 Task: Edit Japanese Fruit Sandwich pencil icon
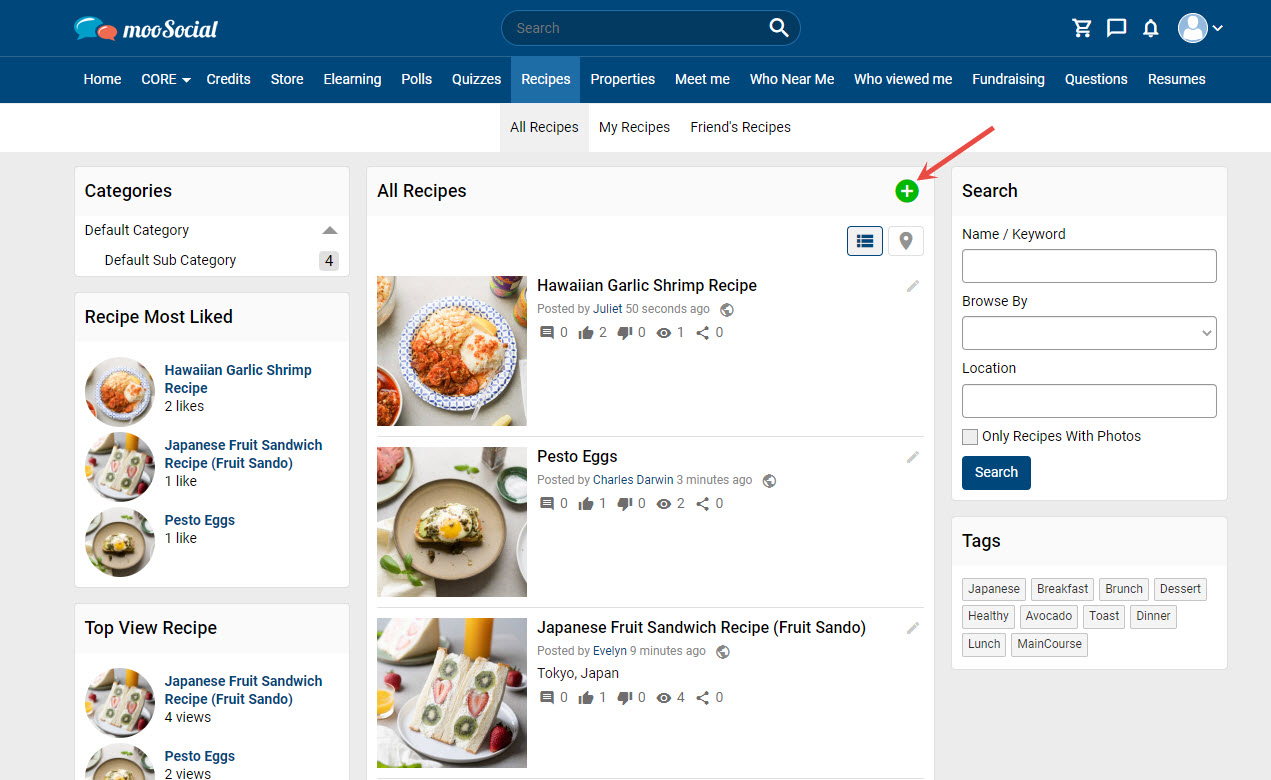click(x=912, y=628)
